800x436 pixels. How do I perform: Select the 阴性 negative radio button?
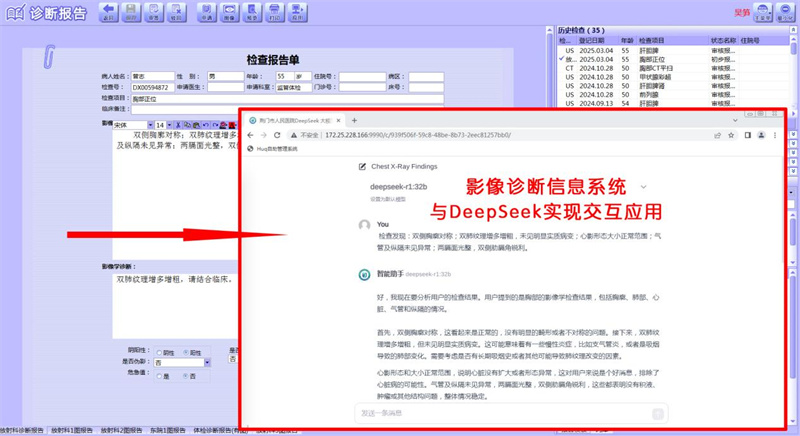pos(159,352)
